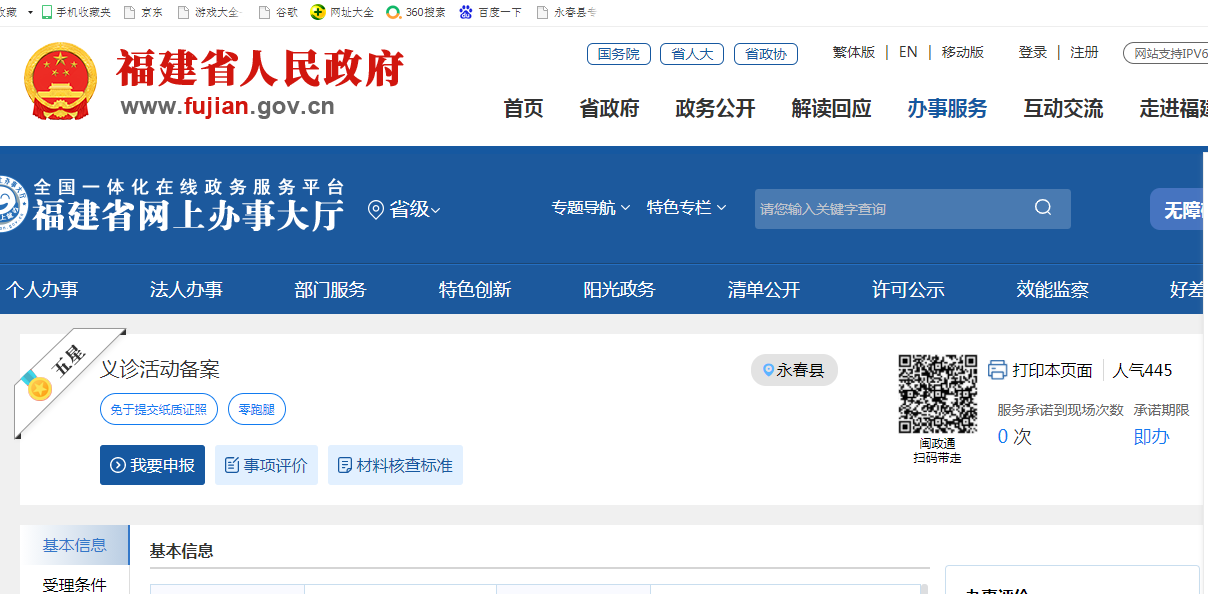1208x594 pixels.
Task: Click the 事项评价 button
Action: click(266, 465)
